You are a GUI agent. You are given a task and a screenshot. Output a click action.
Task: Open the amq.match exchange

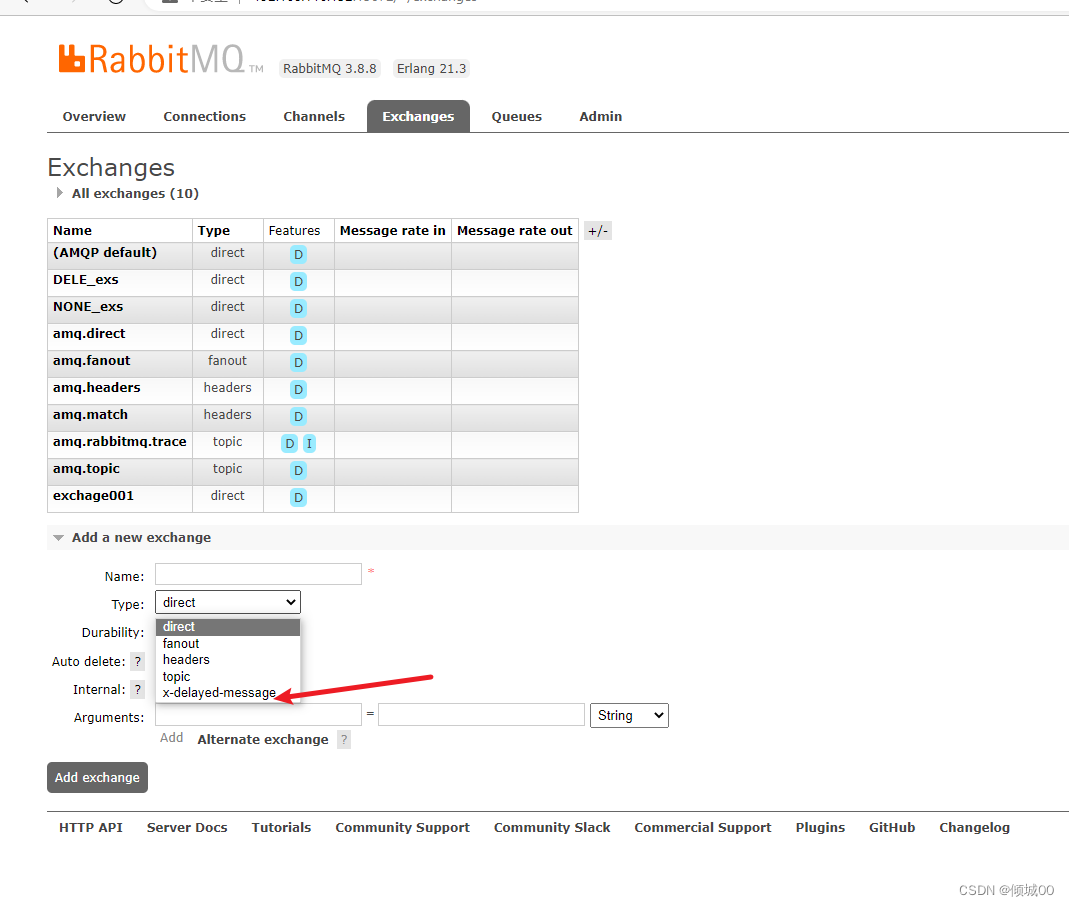(91, 415)
